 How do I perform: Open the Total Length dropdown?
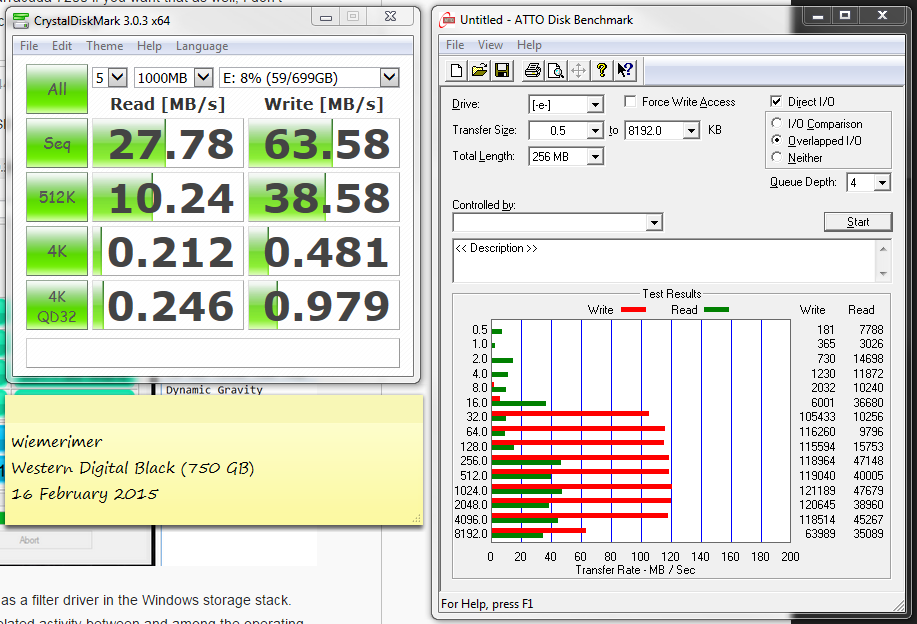(x=595, y=156)
